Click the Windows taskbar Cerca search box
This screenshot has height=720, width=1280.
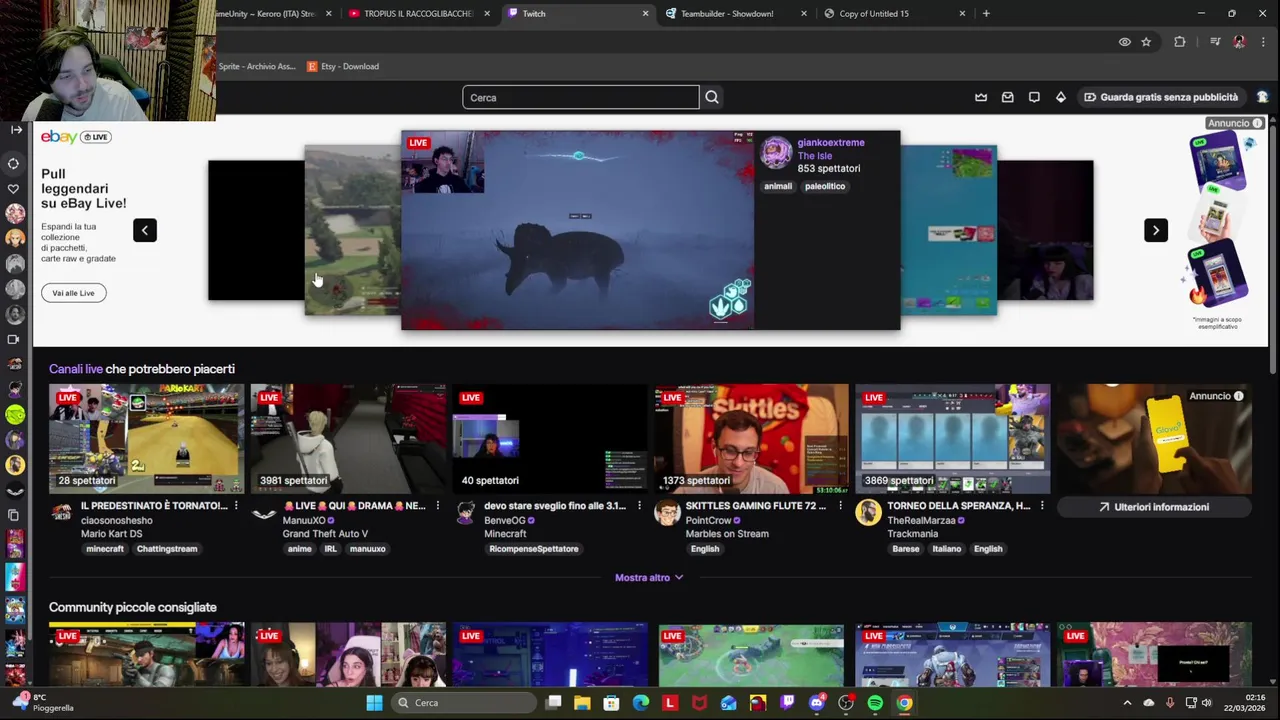coord(464,703)
